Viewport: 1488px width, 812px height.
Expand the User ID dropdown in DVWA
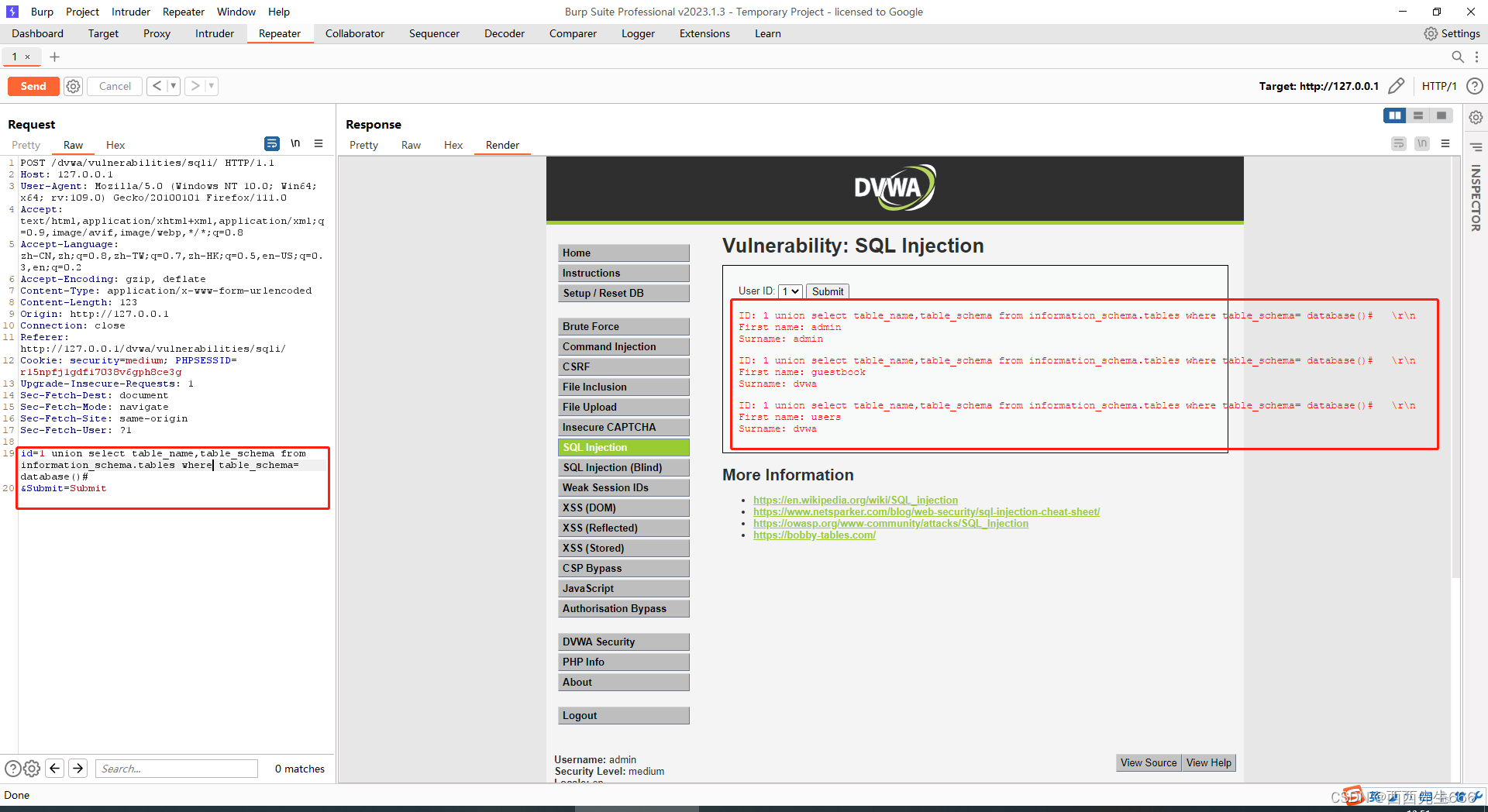[x=790, y=291]
